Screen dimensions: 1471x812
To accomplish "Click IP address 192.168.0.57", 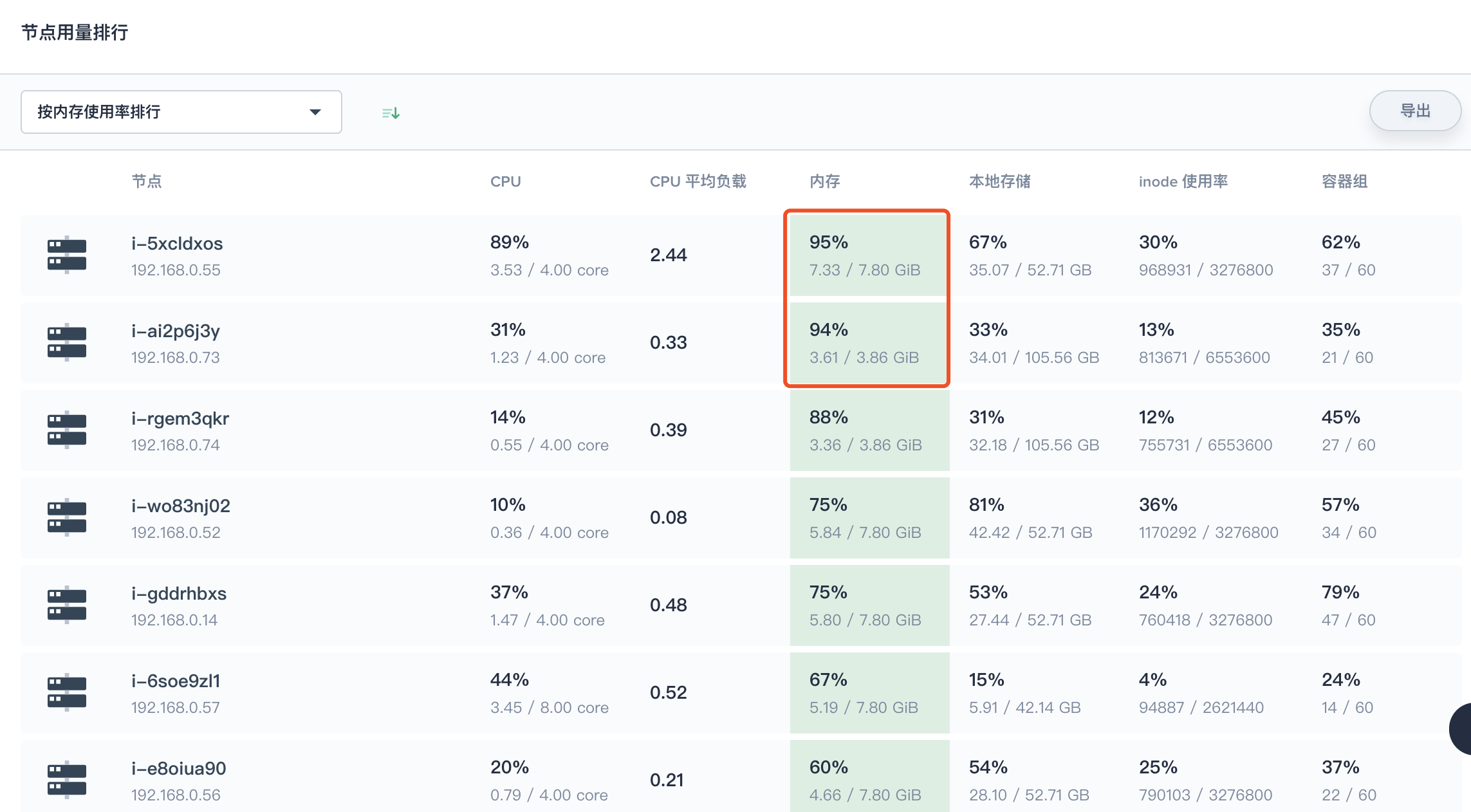I will tap(176, 708).
